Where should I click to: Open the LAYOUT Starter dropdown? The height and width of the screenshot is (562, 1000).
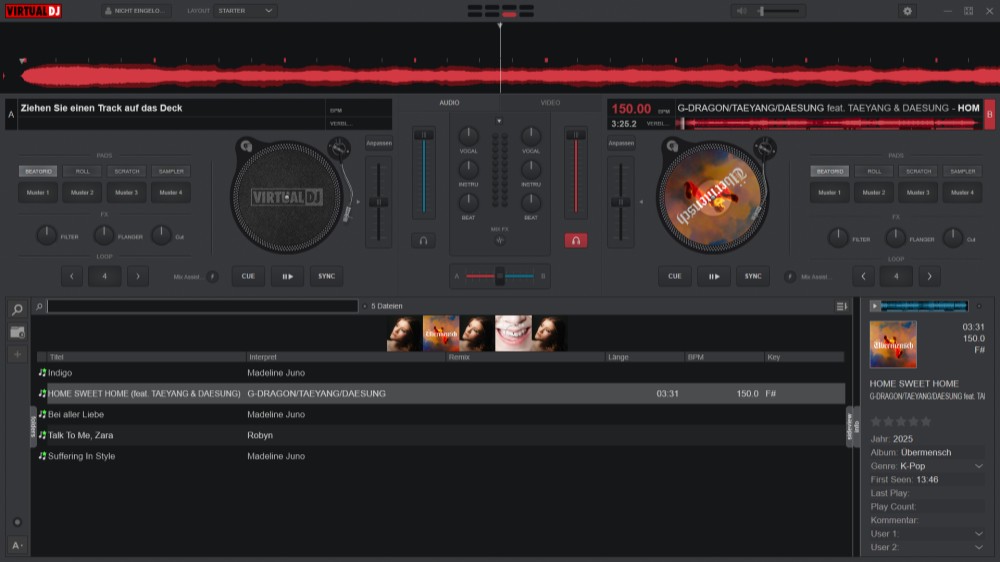(x=245, y=11)
